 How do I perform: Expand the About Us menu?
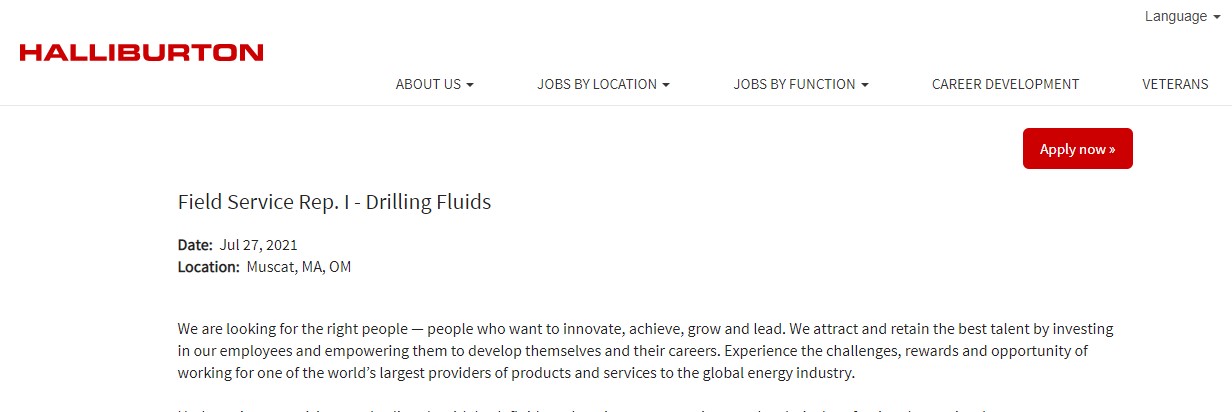pos(428,84)
